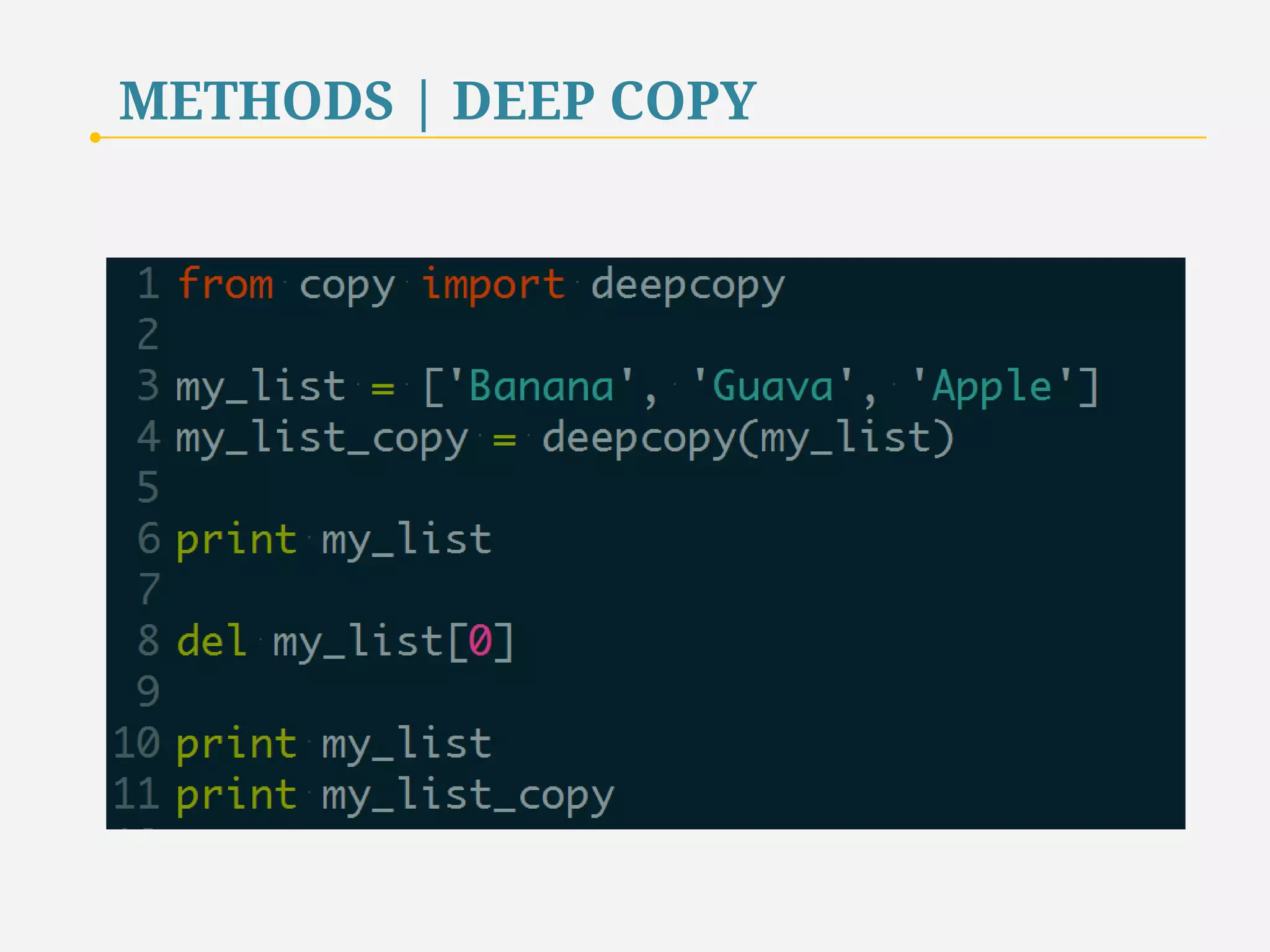Click the 'Apple' string in the list
The height and width of the screenshot is (952, 1270).
992,387
